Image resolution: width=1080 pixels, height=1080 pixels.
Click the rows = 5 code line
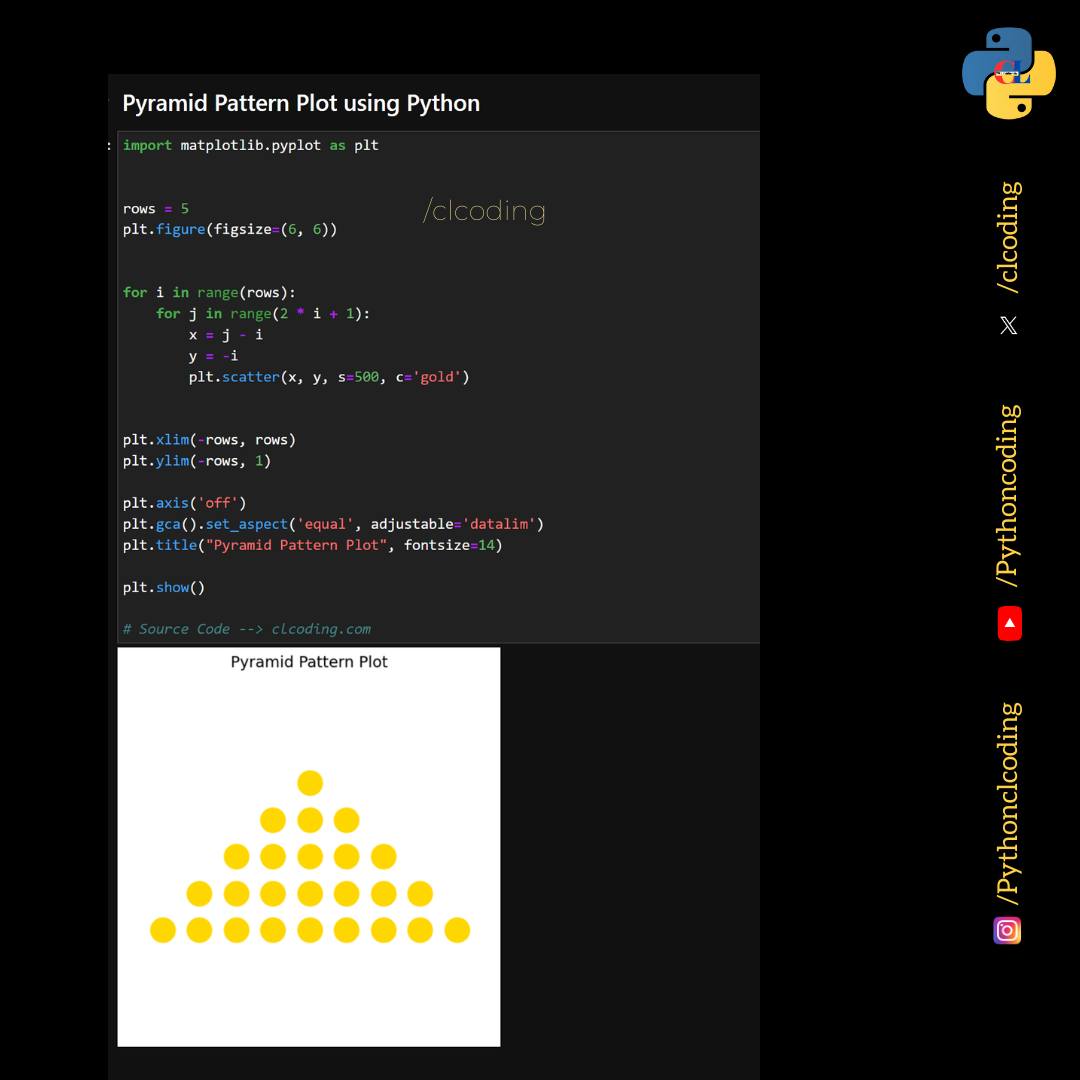coord(156,209)
